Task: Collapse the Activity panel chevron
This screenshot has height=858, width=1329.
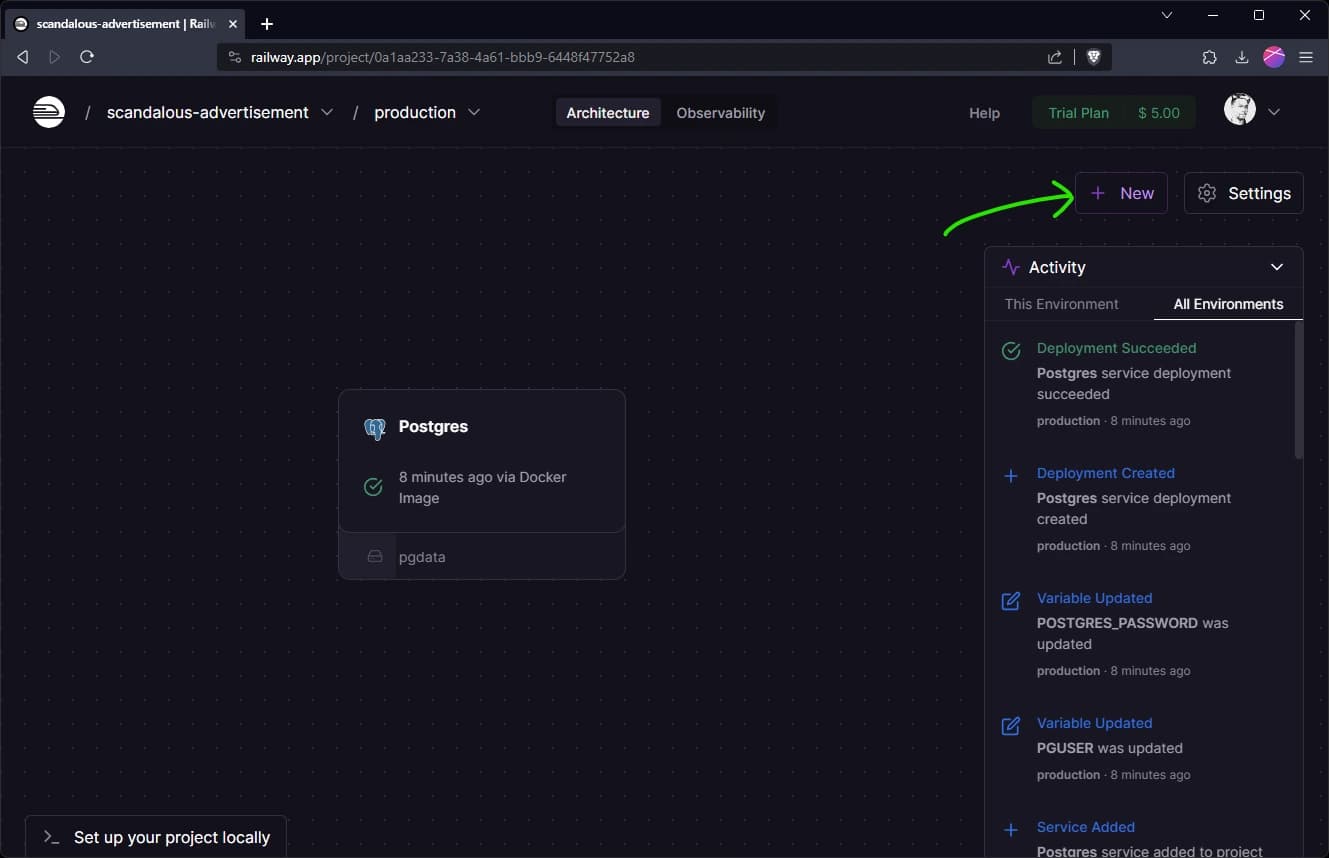Action: coord(1276,267)
